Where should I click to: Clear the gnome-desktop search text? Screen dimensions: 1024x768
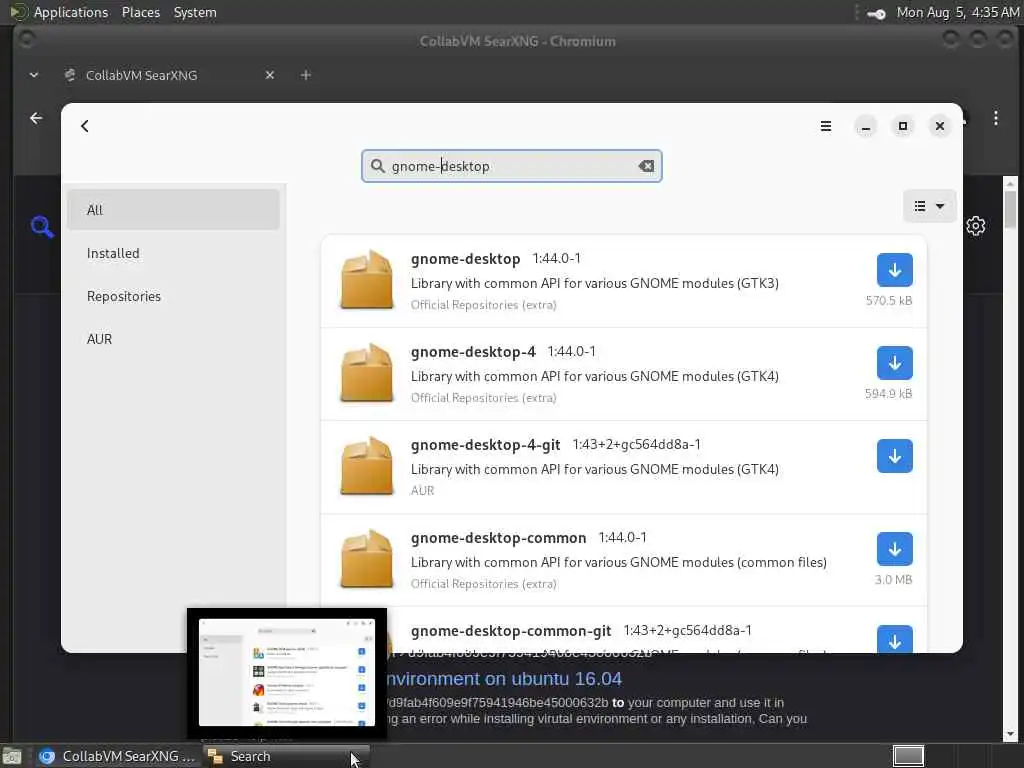click(x=646, y=166)
